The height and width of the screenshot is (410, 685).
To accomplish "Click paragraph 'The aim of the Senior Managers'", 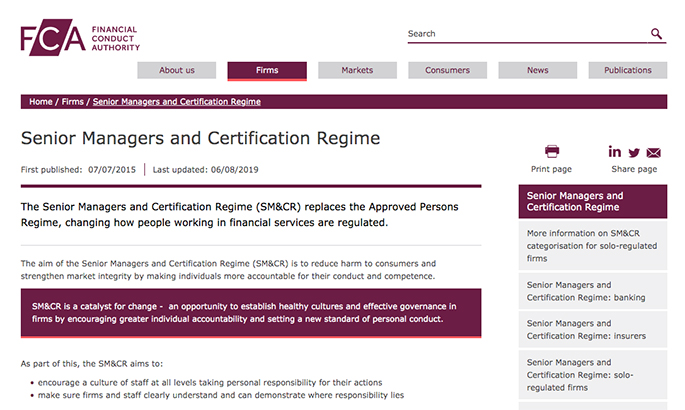I will coord(228,270).
